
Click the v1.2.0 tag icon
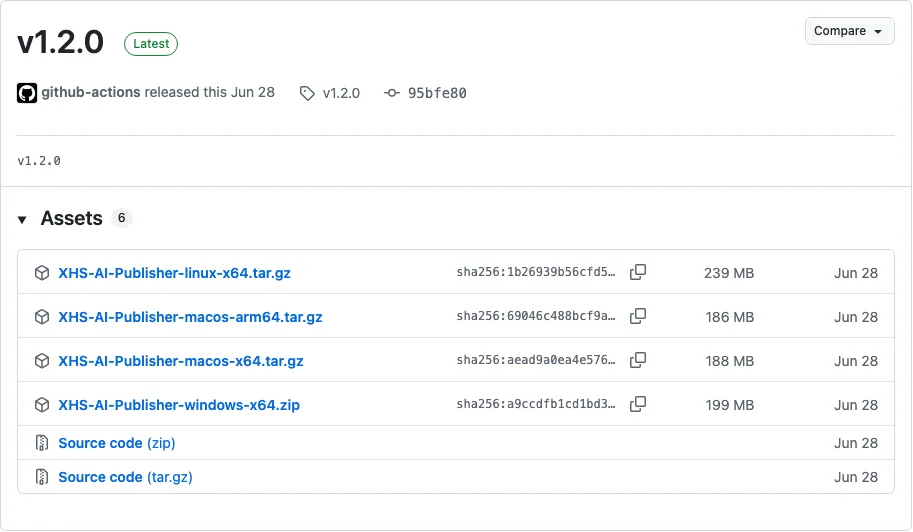(x=307, y=93)
